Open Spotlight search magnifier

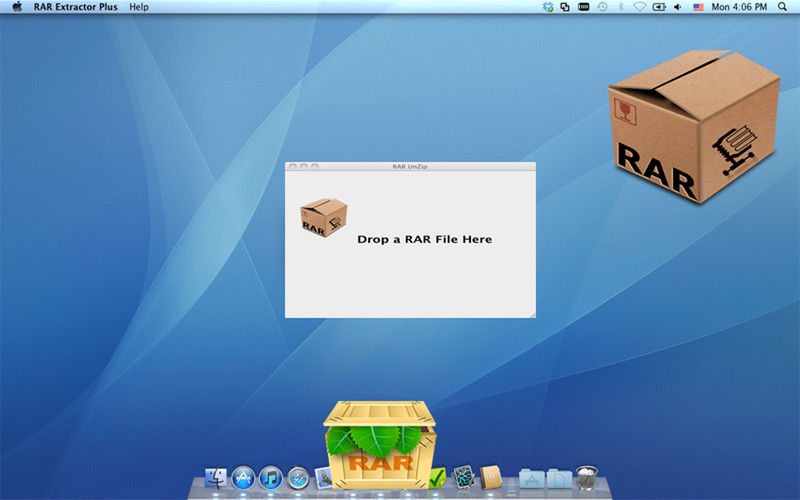(x=782, y=7)
